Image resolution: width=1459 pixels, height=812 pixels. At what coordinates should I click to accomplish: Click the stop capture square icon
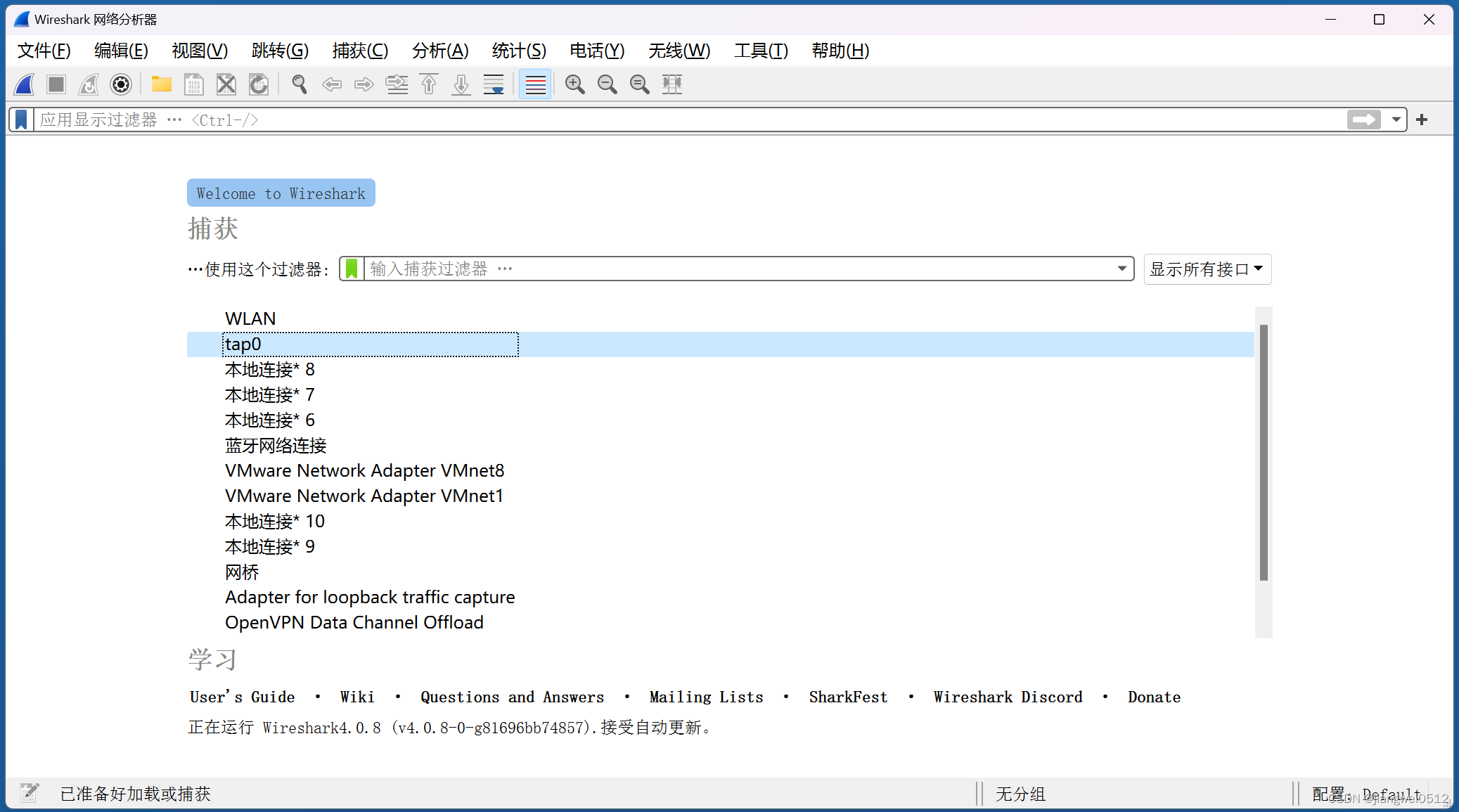[56, 84]
